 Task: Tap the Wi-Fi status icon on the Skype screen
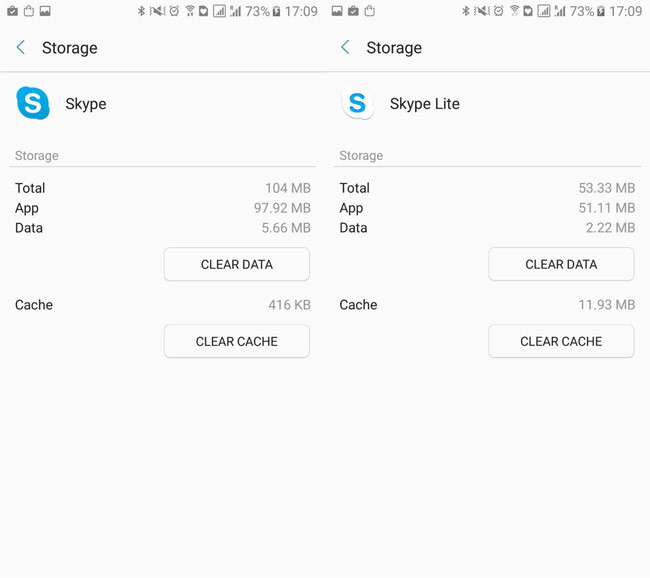click(190, 11)
